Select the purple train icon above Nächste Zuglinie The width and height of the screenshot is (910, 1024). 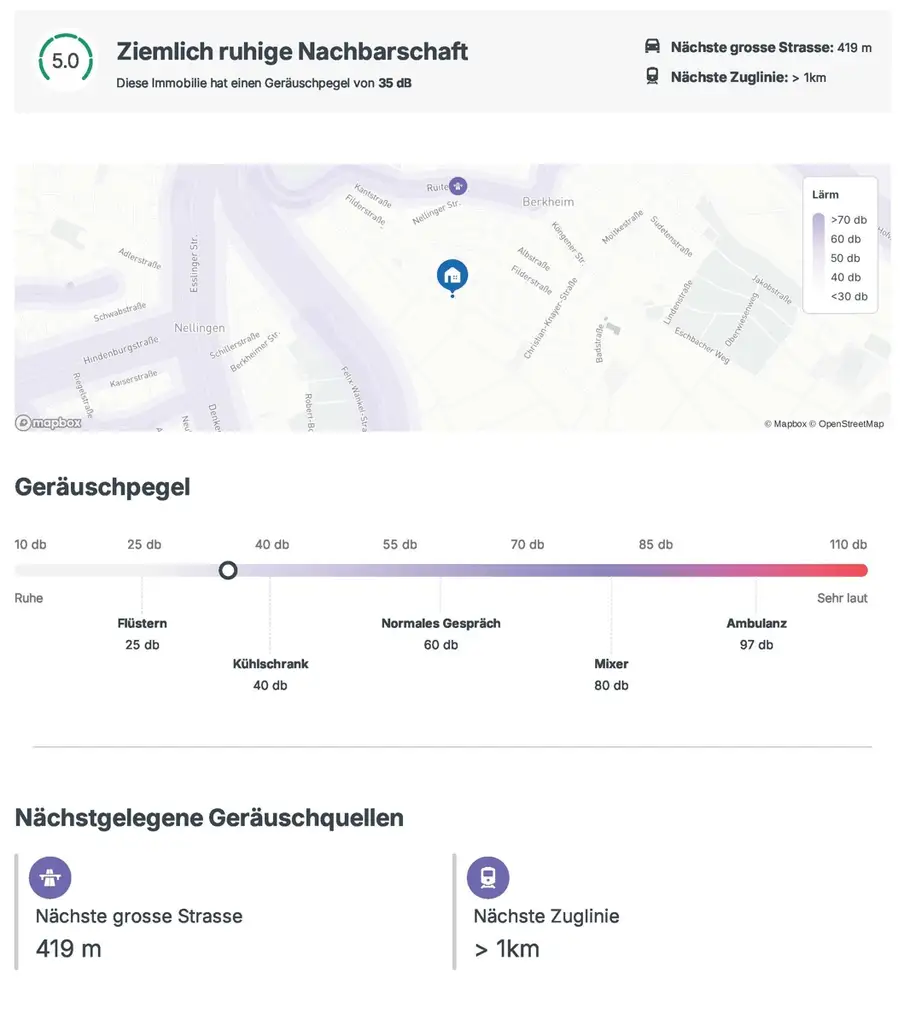[488, 877]
